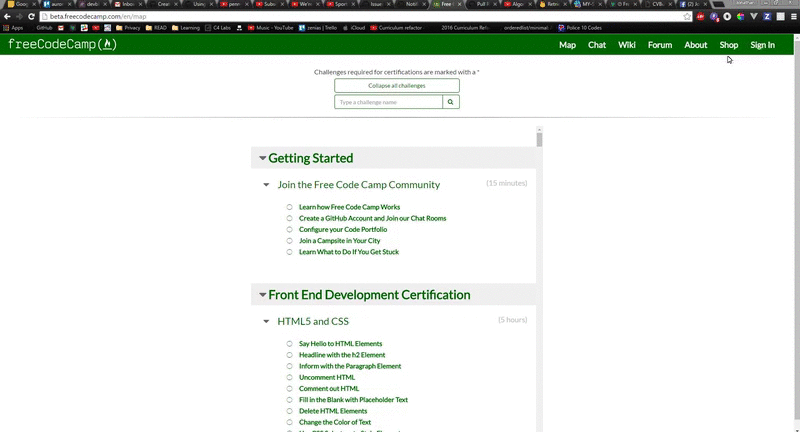Switch to the Pull browser tab

pos(482,4)
